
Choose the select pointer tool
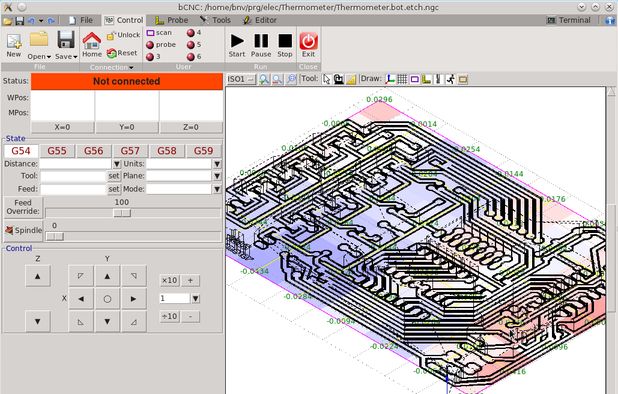pyautogui.click(x=326, y=79)
